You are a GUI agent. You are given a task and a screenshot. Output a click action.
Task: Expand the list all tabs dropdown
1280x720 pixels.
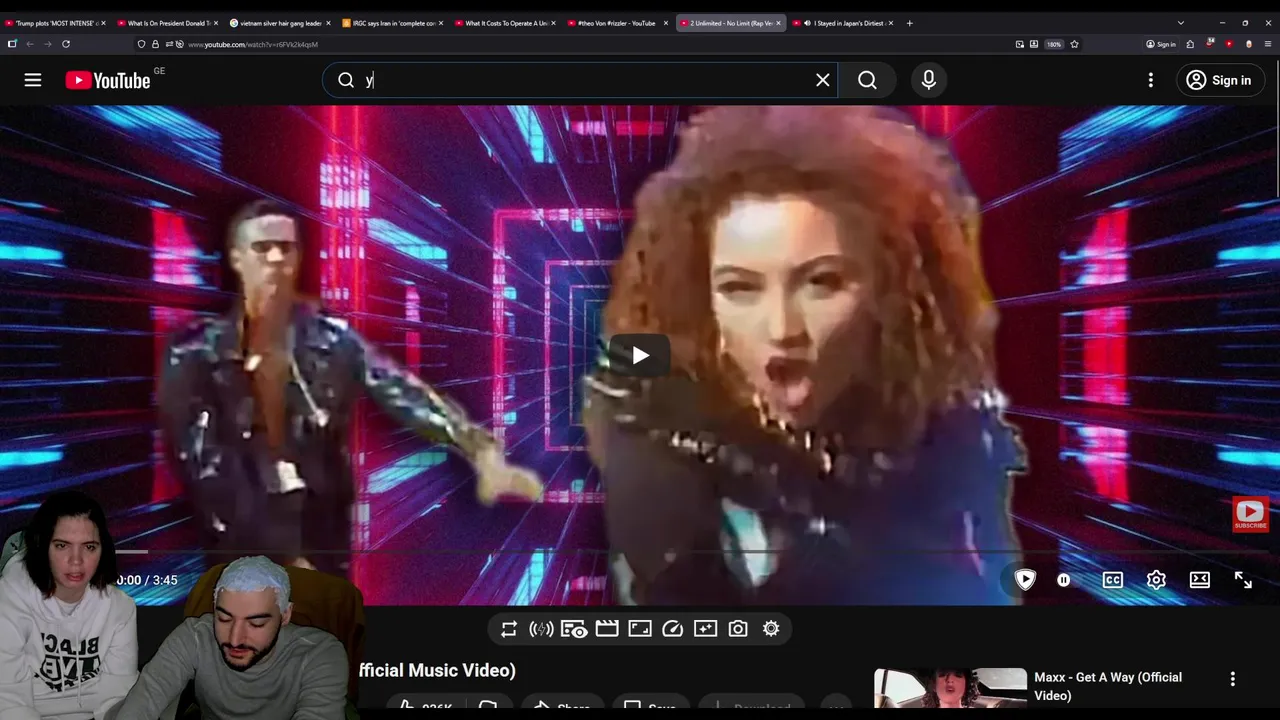pyautogui.click(x=1180, y=23)
